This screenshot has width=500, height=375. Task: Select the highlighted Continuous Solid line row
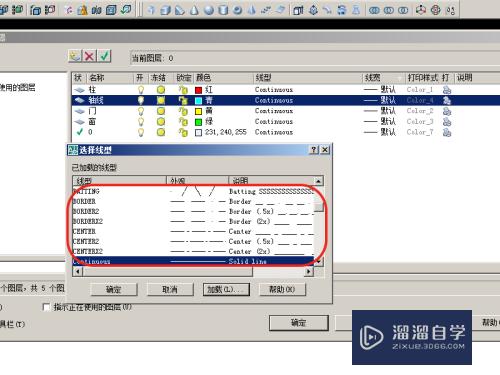tap(193, 261)
